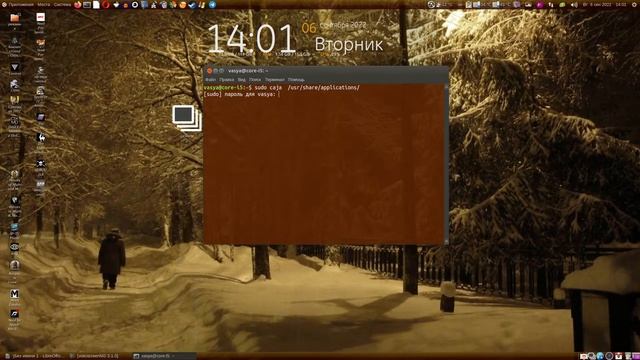This screenshot has width=640, height=360.
Task: Launch Steam from the top panel
Action: pyautogui.click(x=192, y=5)
